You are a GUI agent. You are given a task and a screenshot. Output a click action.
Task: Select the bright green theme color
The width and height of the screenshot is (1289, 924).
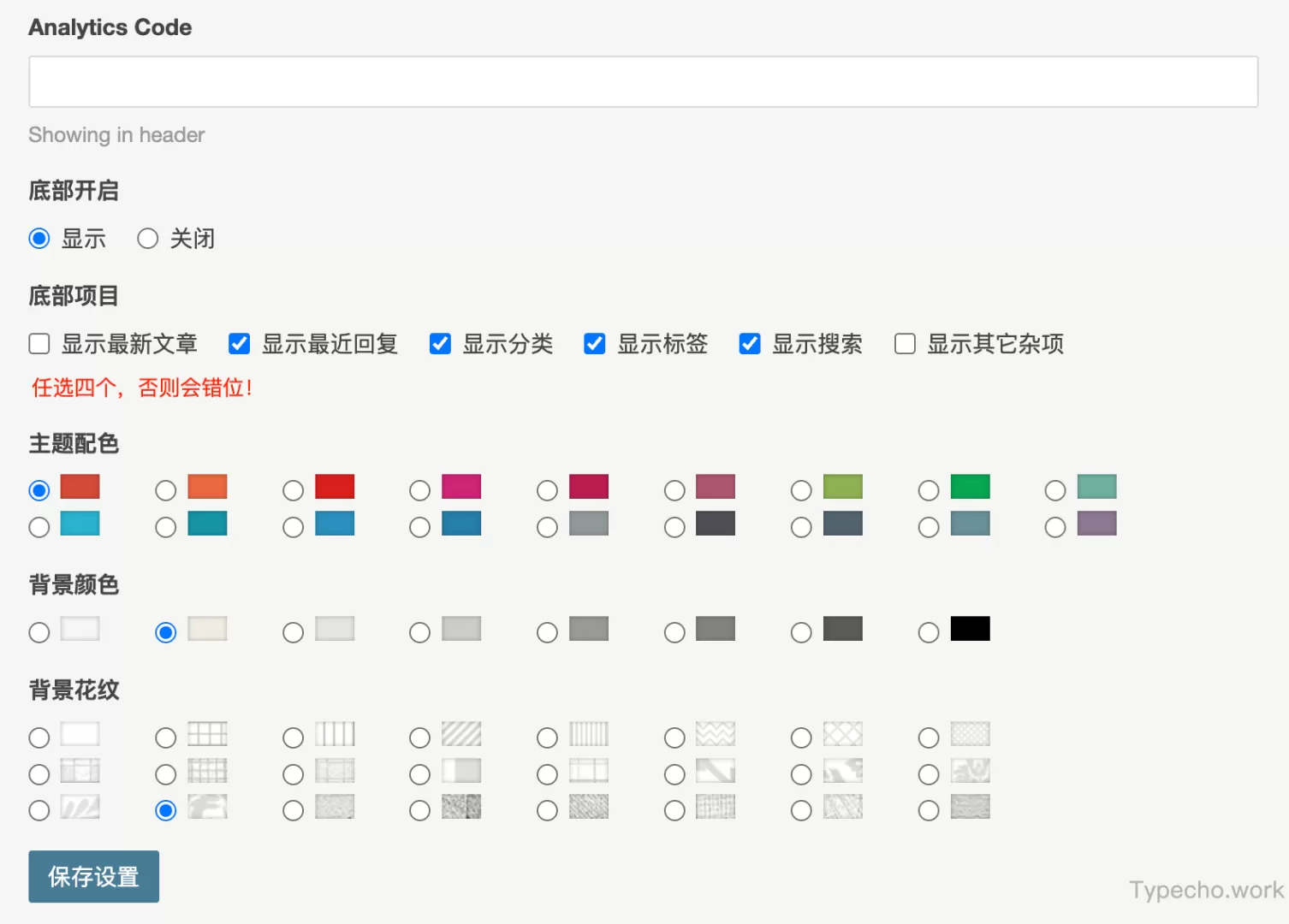tap(928, 489)
